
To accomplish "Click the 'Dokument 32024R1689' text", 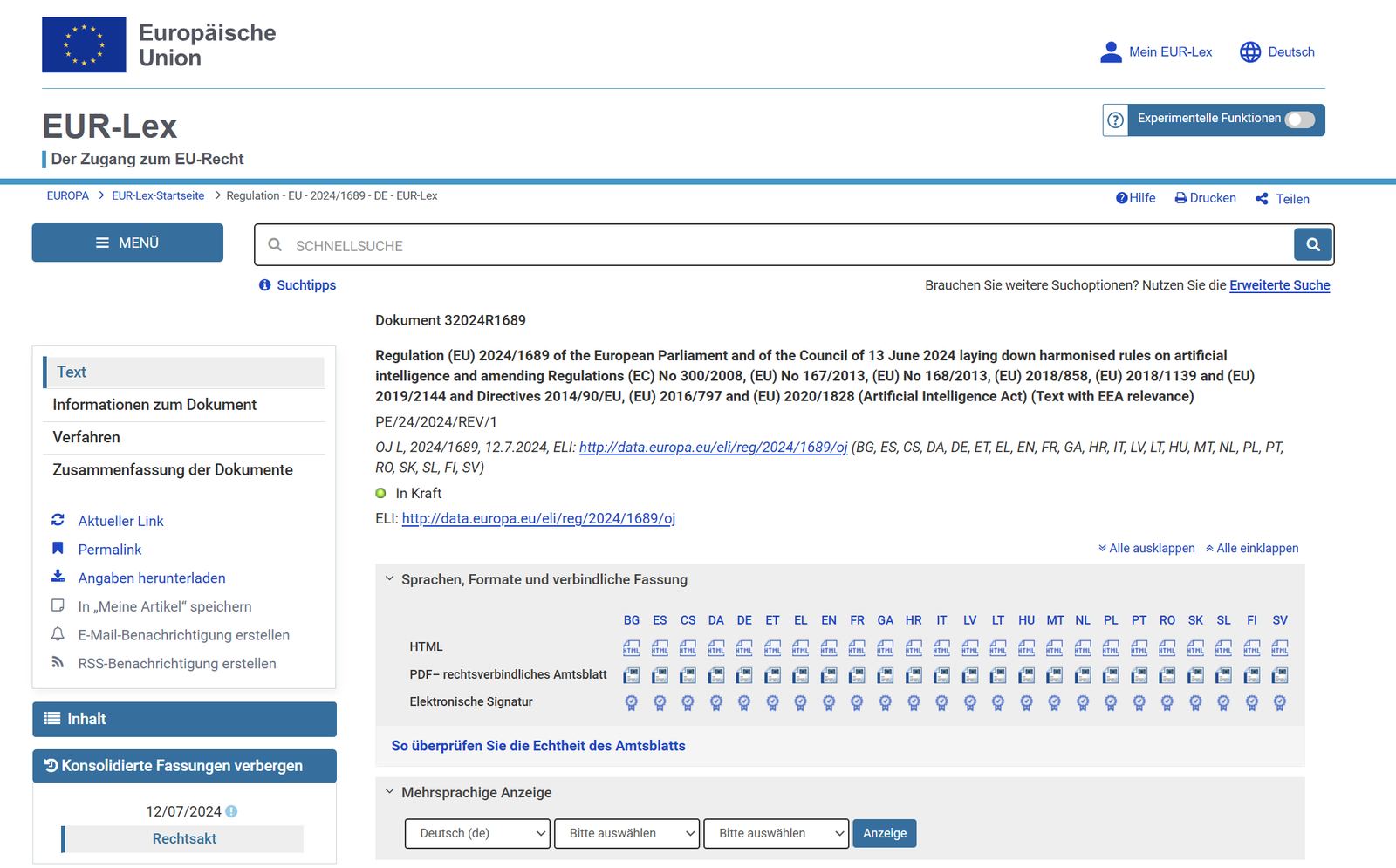I will 451,320.
